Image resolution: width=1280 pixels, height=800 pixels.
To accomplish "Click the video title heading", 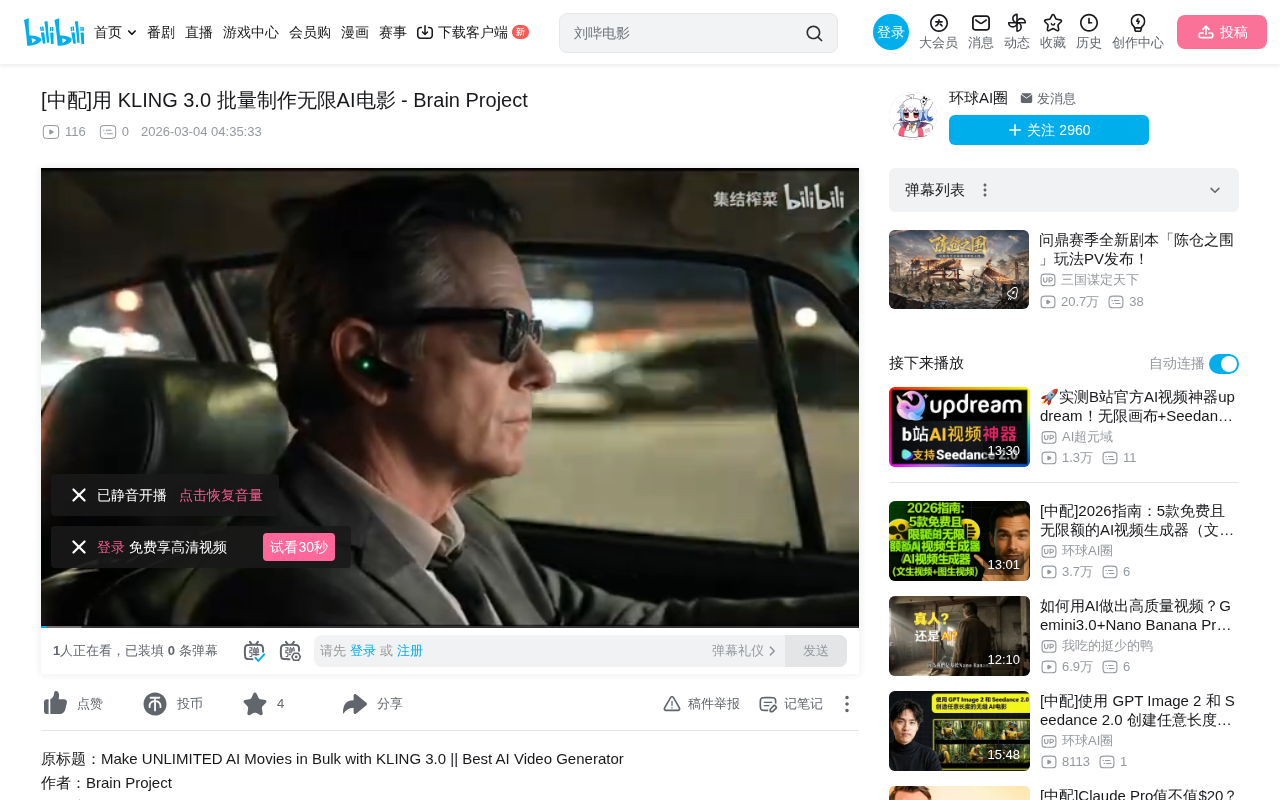I will 285,100.
